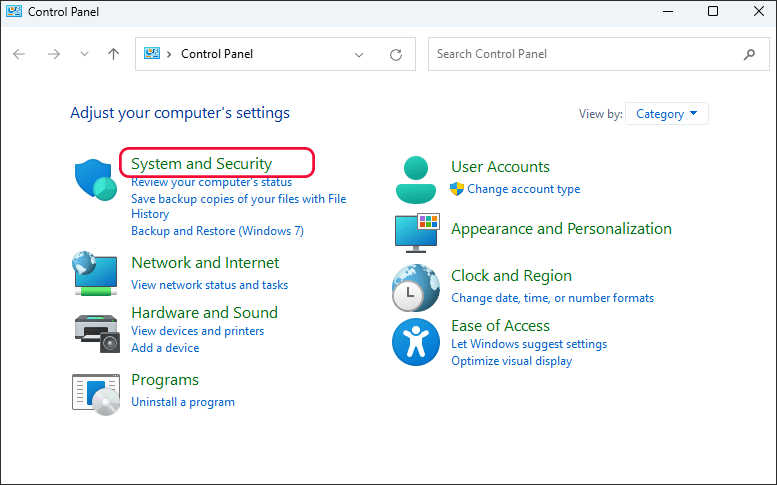Viewport: 777px width, 485px height.
Task: Go up one folder level
Action: 113,55
